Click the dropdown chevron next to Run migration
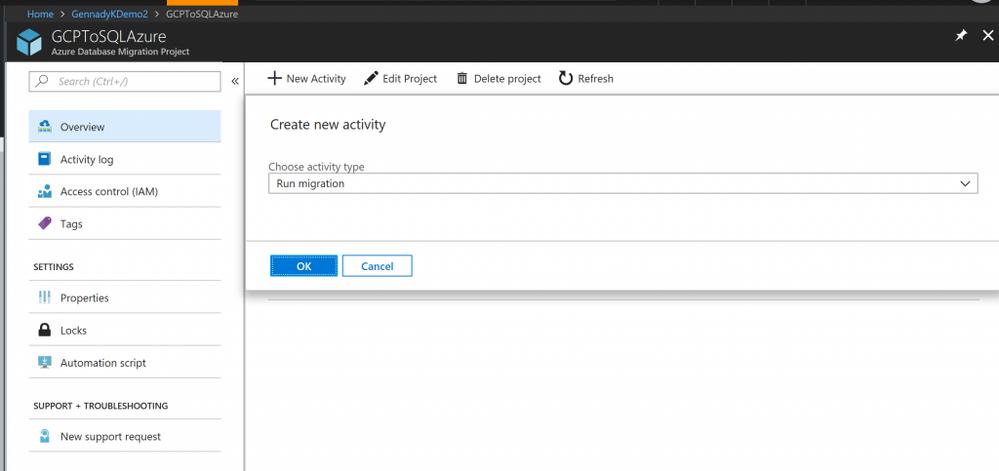 click(965, 184)
